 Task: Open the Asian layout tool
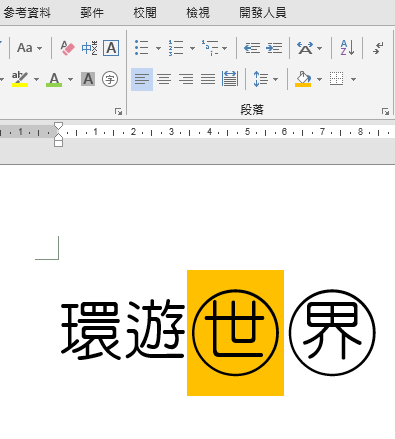pyautogui.click(x=305, y=48)
